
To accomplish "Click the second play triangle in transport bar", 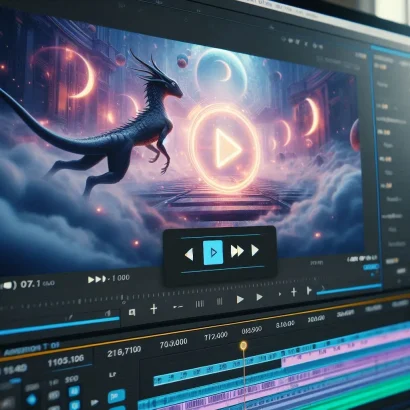I will [x=259, y=297].
